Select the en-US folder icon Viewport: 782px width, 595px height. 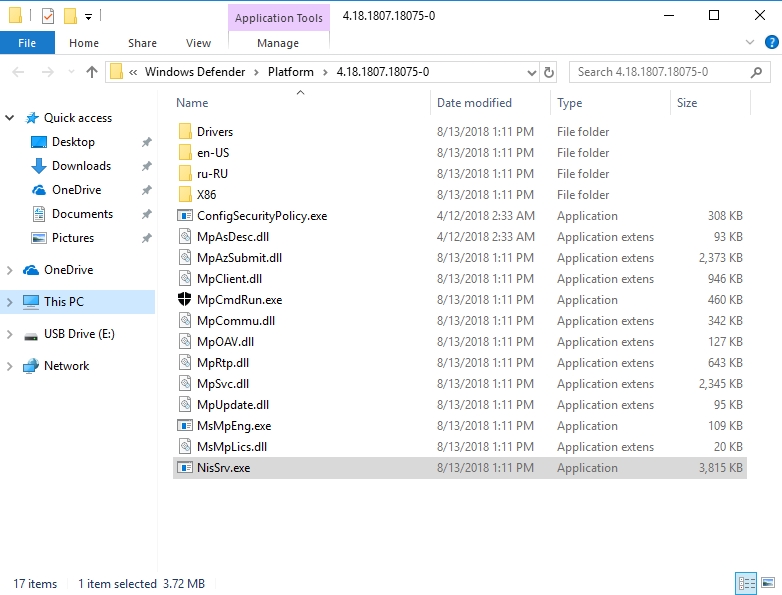tap(185, 153)
